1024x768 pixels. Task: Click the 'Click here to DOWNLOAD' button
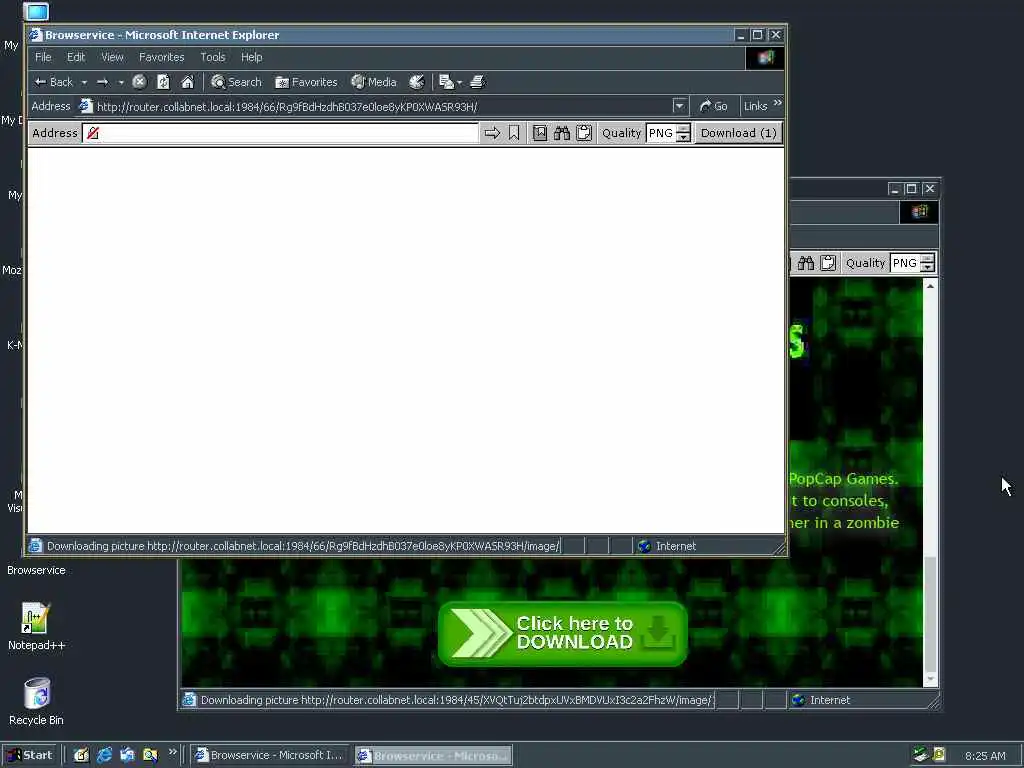[x=563, y=633]
